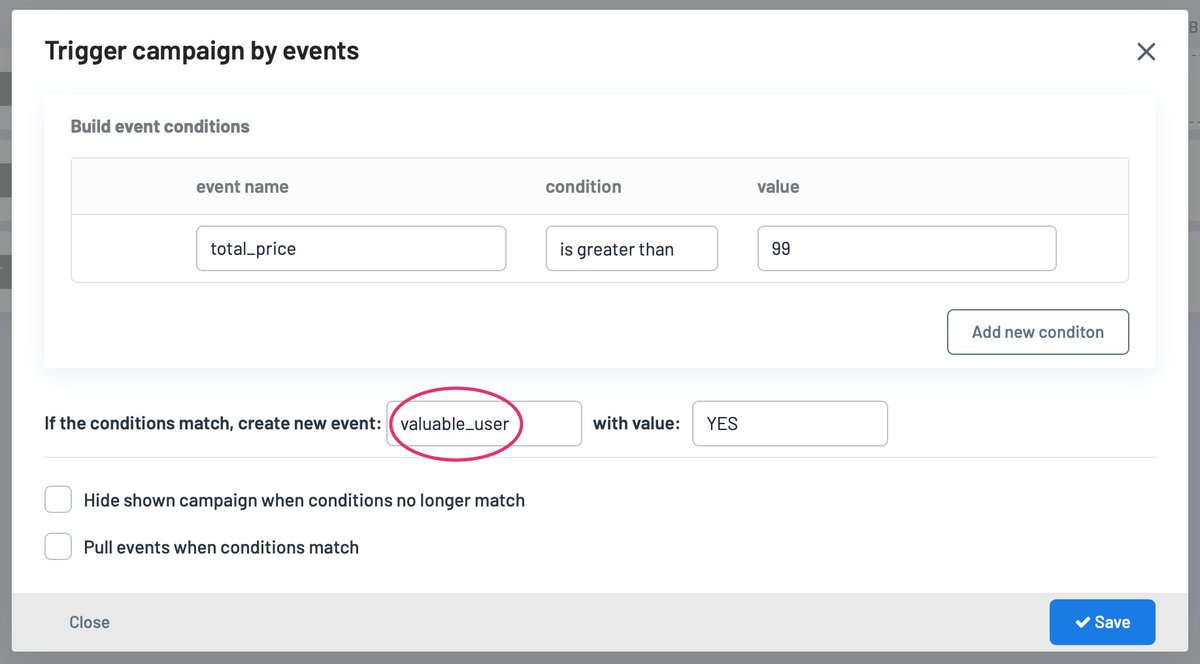Click the condition column header

point(583,186)
